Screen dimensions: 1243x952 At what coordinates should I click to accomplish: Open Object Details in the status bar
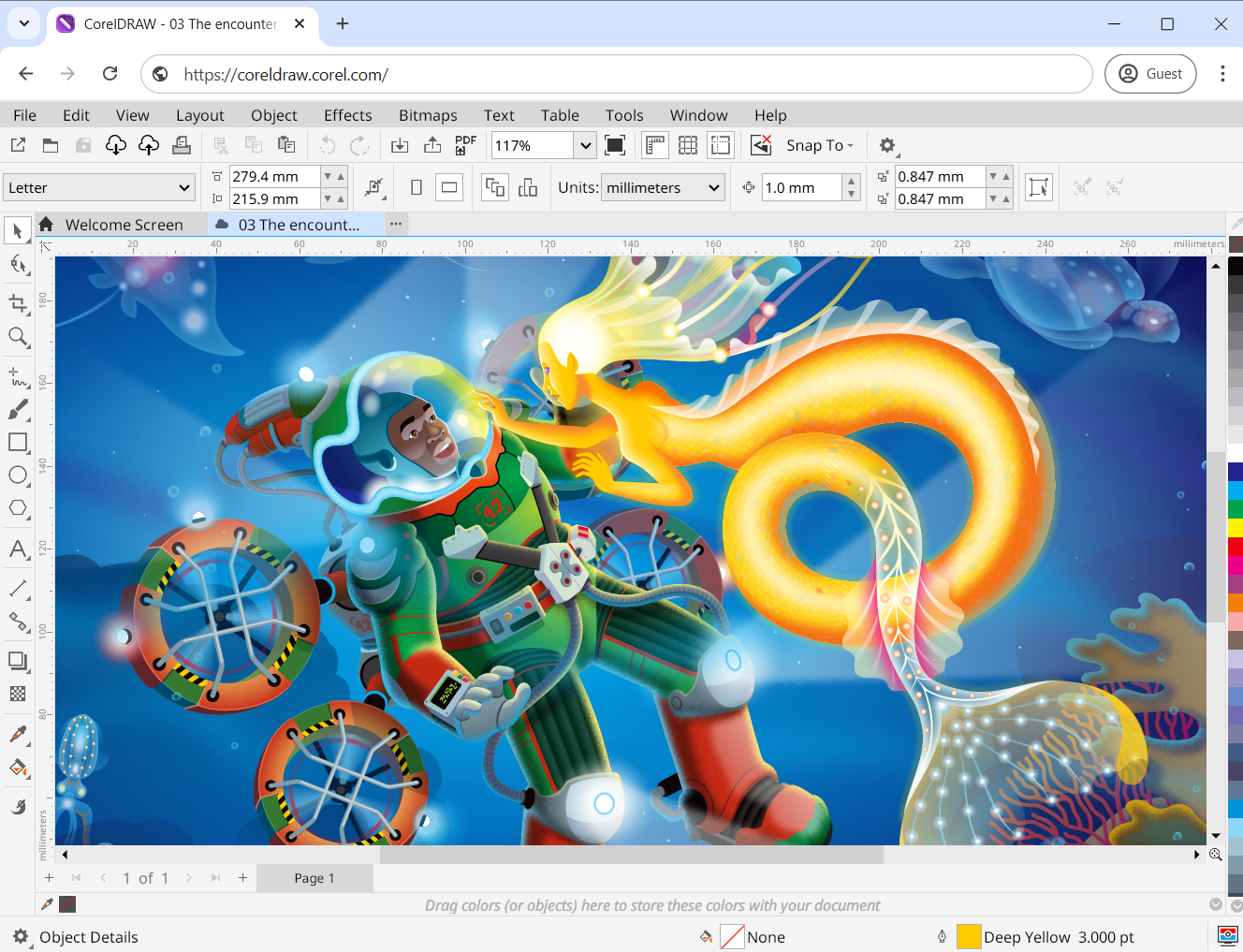coord(89,937)
